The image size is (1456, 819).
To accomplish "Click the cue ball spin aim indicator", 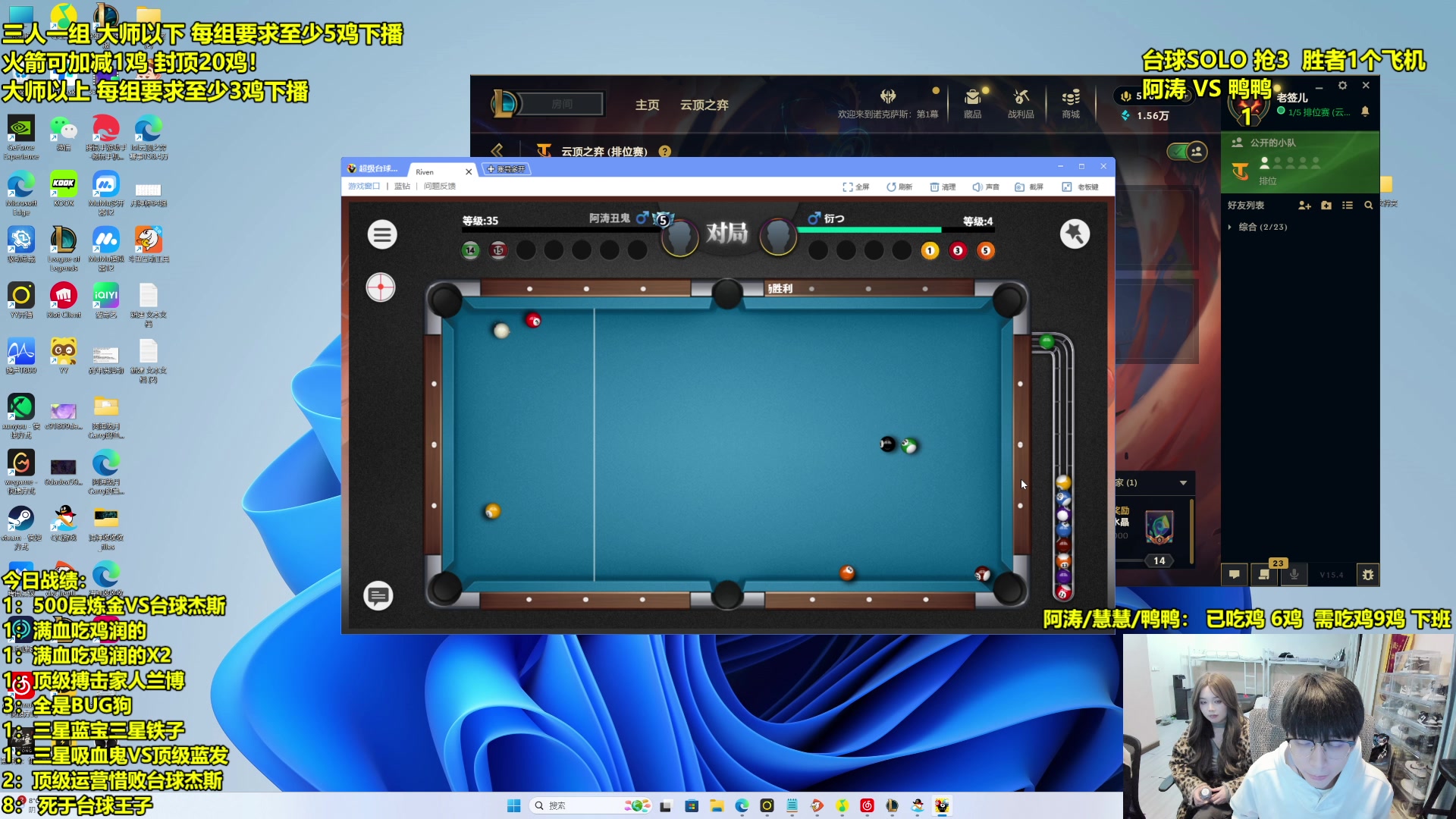I will 381,287.
